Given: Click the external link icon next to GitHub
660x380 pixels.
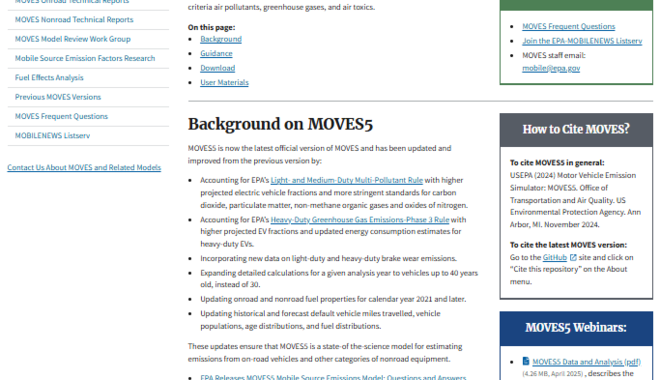Looking at the screenshot, I should tap(573, 257).
